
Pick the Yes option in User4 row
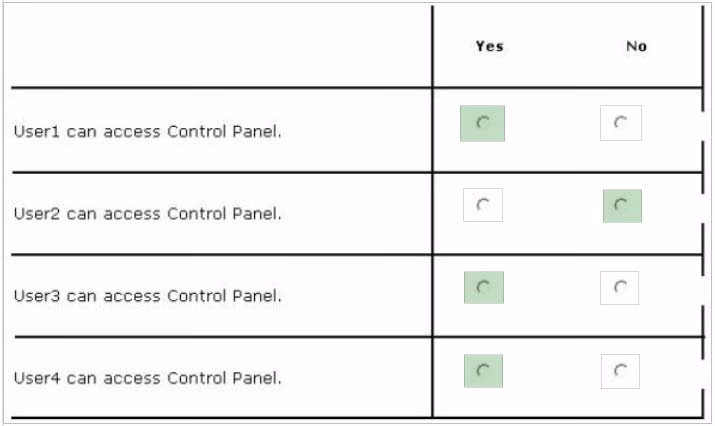pos(483,371)
